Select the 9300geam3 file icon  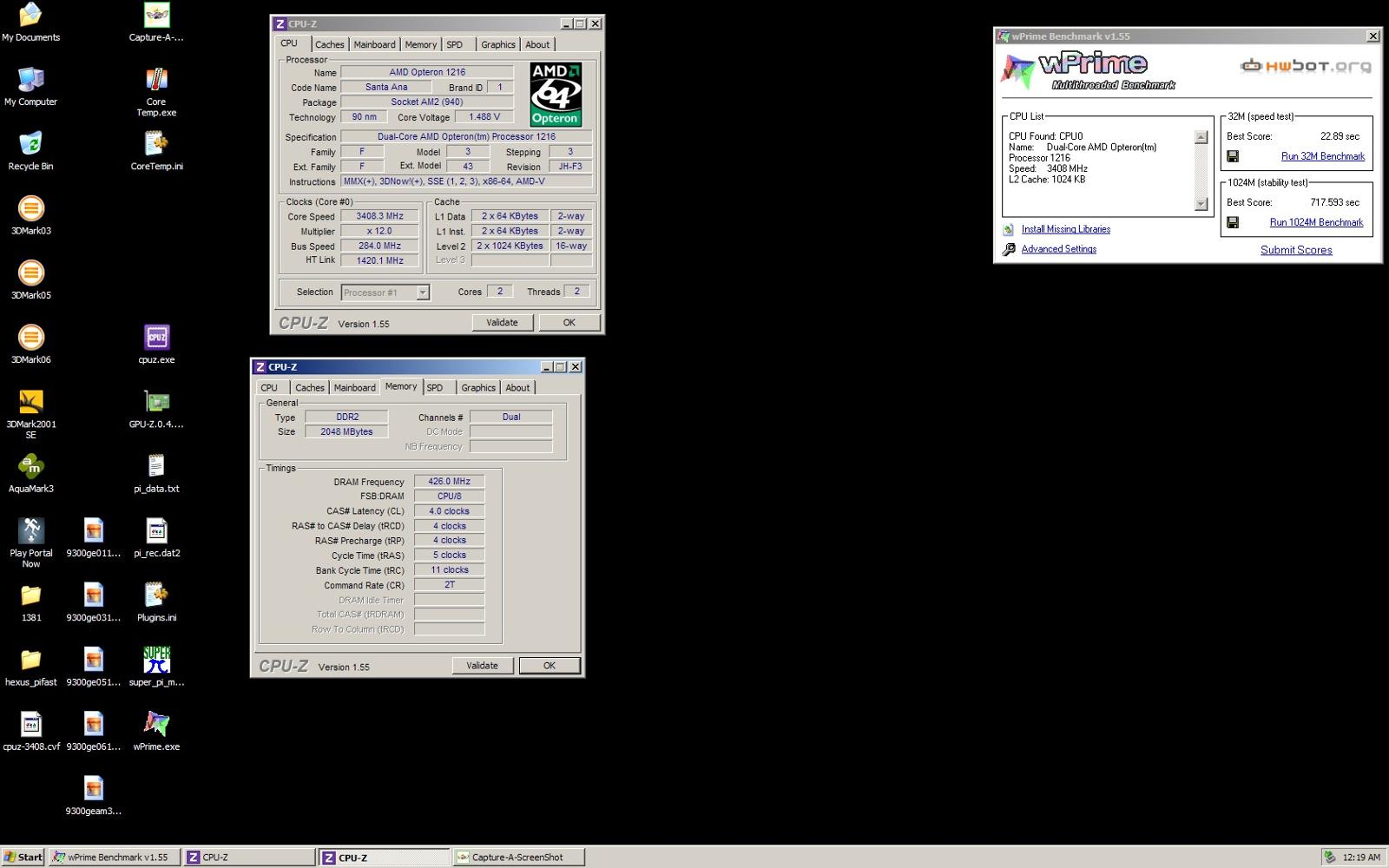coord(93,796)
